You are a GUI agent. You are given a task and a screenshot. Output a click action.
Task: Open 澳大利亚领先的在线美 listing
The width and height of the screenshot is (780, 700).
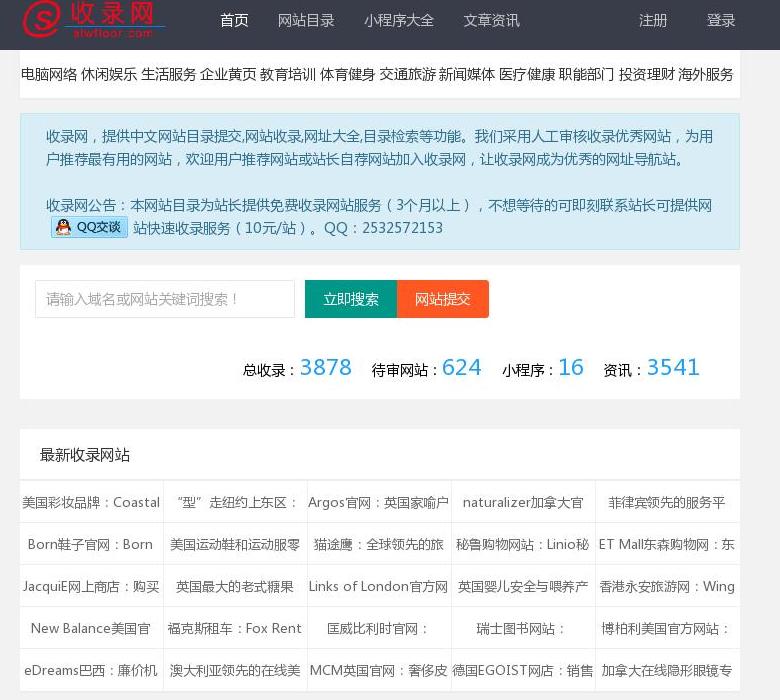click(x=235, y=671)
